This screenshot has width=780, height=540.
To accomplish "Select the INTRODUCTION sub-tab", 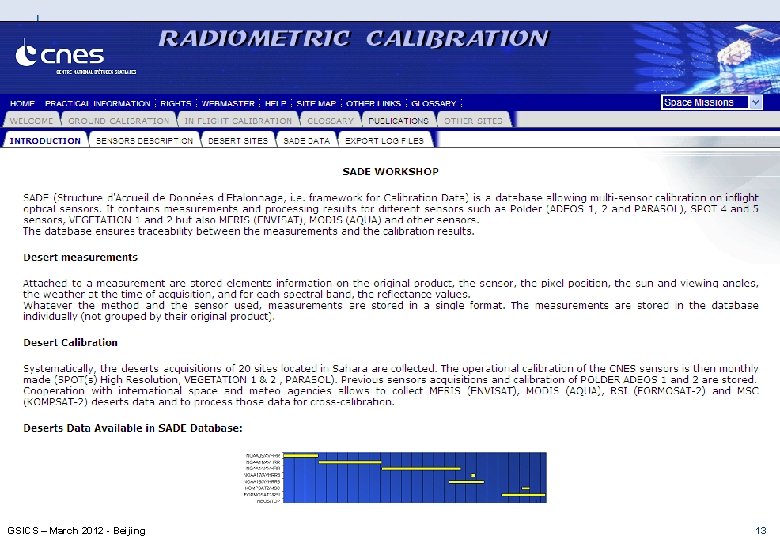I will pyautogui.click(x=45, y=141).
